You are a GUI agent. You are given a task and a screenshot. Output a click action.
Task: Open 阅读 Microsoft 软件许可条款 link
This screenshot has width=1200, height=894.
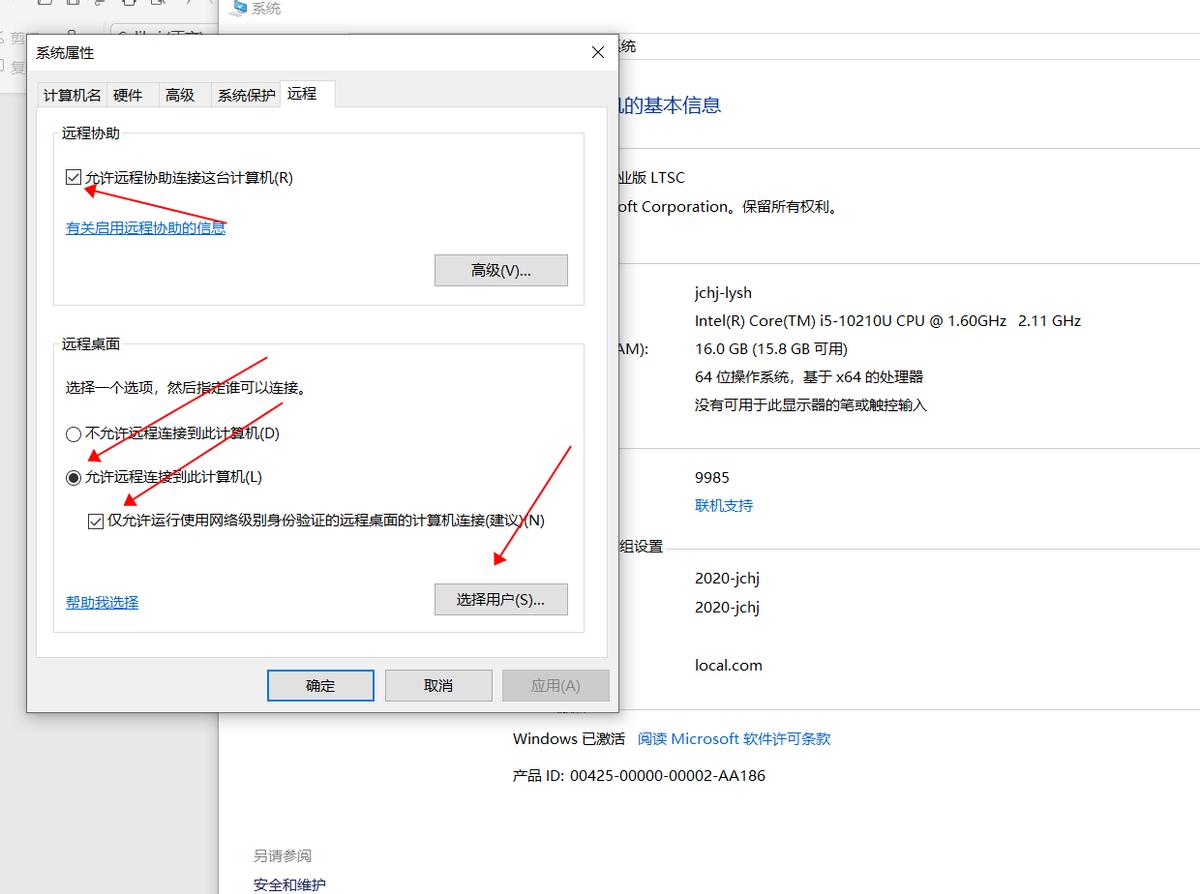pyautogui.click(x=734, y=739)
